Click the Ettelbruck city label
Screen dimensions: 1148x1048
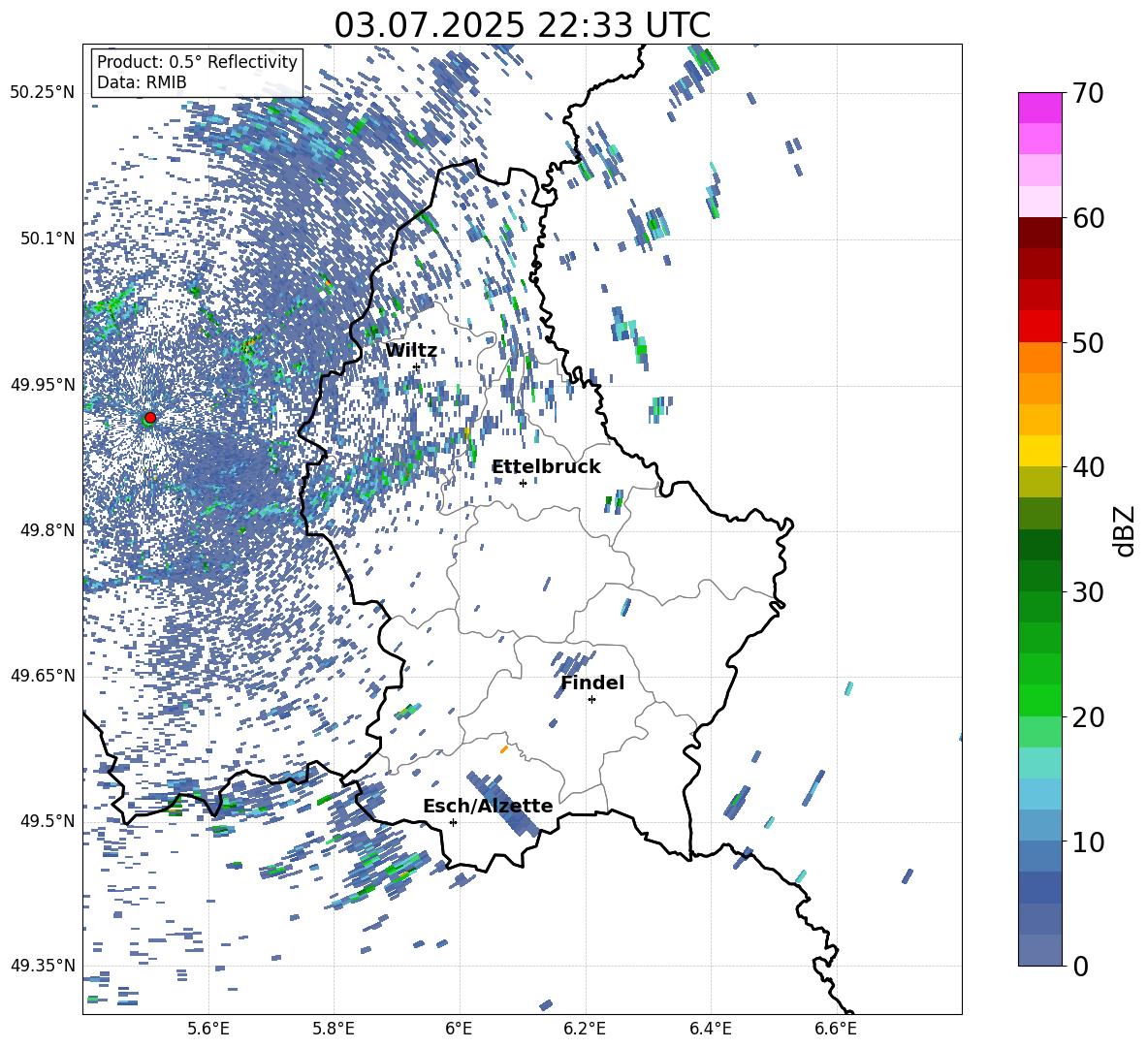(x=546, y=467)
